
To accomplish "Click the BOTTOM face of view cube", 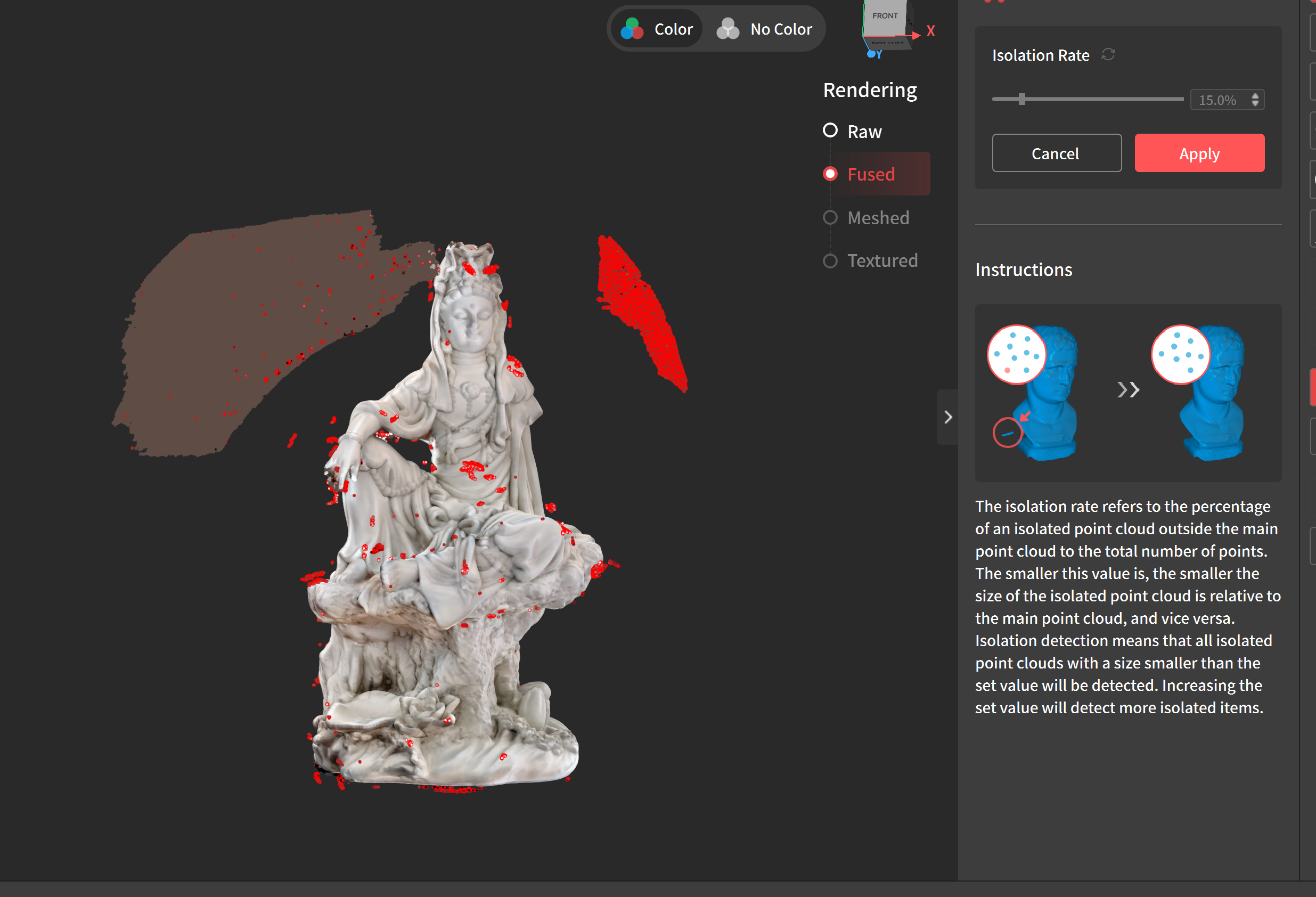I will pyautogui.click(x=887, y=43).
